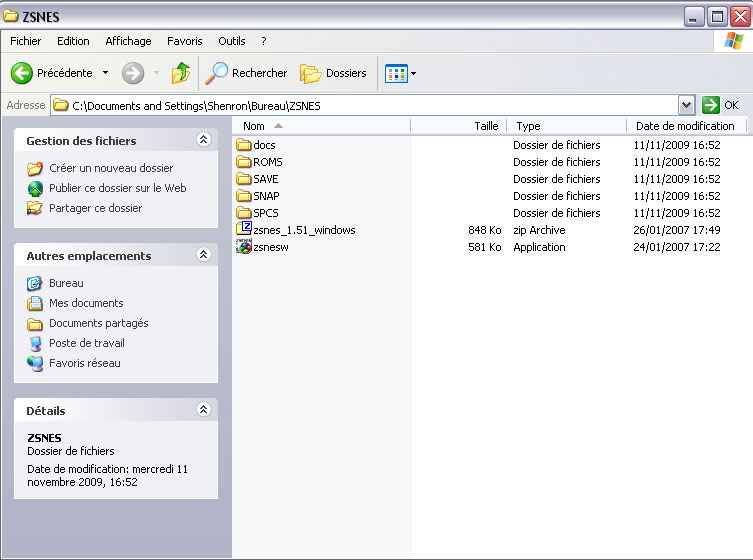Click the ZSNES folder icon in title bar
The width and height of the screenshot is (753, 560).
11,16
